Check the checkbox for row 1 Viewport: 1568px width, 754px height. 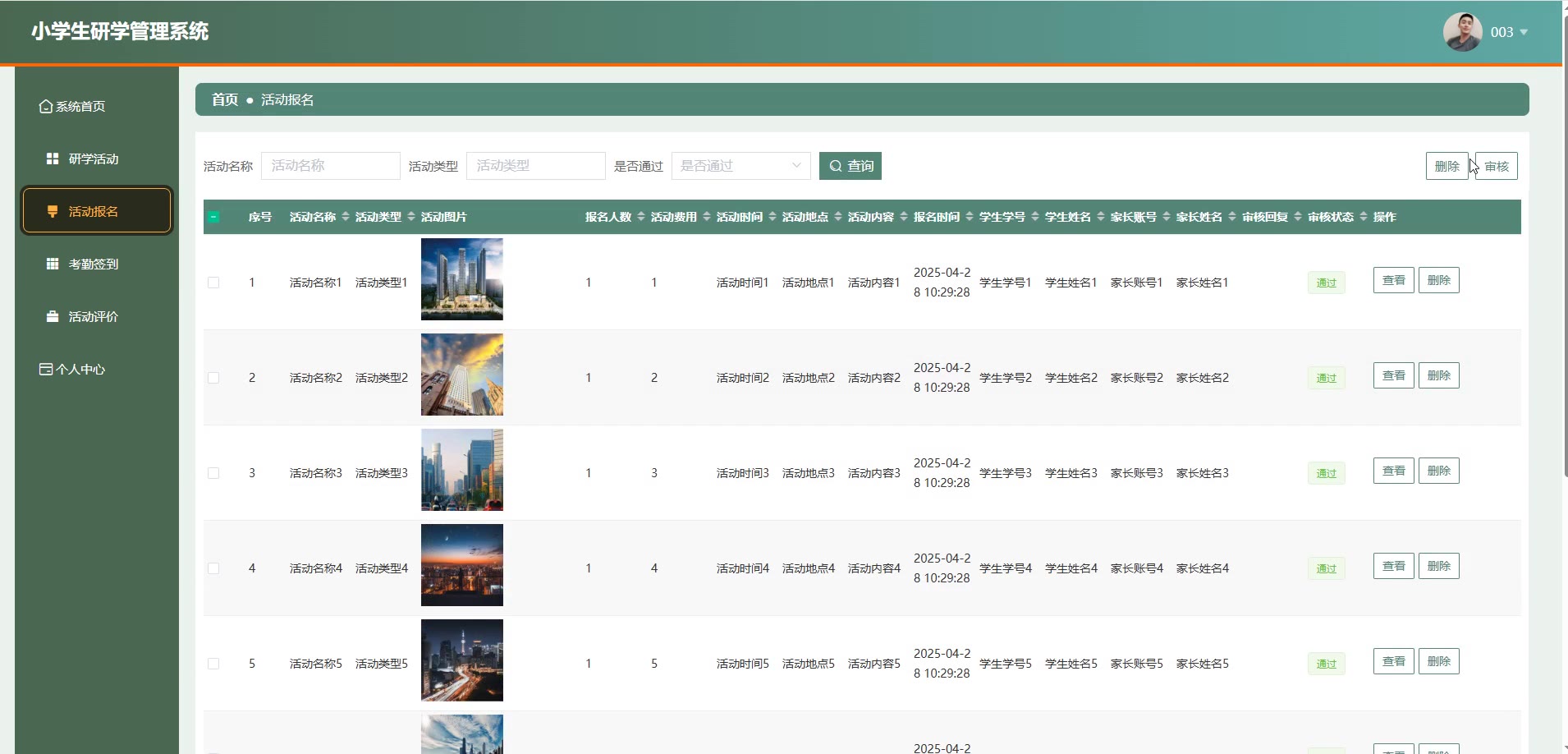coord(213,283)
